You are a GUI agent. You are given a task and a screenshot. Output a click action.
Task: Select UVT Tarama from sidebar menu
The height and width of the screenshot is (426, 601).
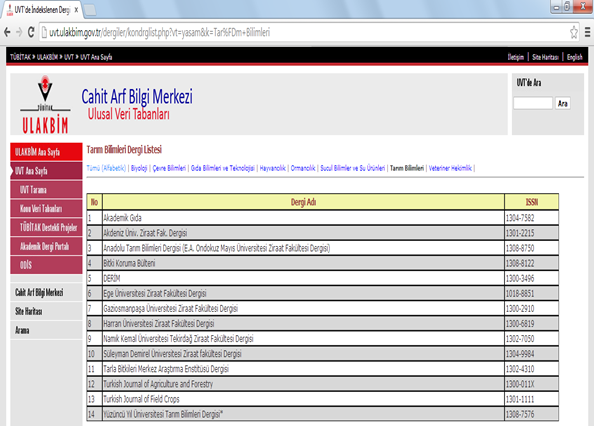[36, 190]
